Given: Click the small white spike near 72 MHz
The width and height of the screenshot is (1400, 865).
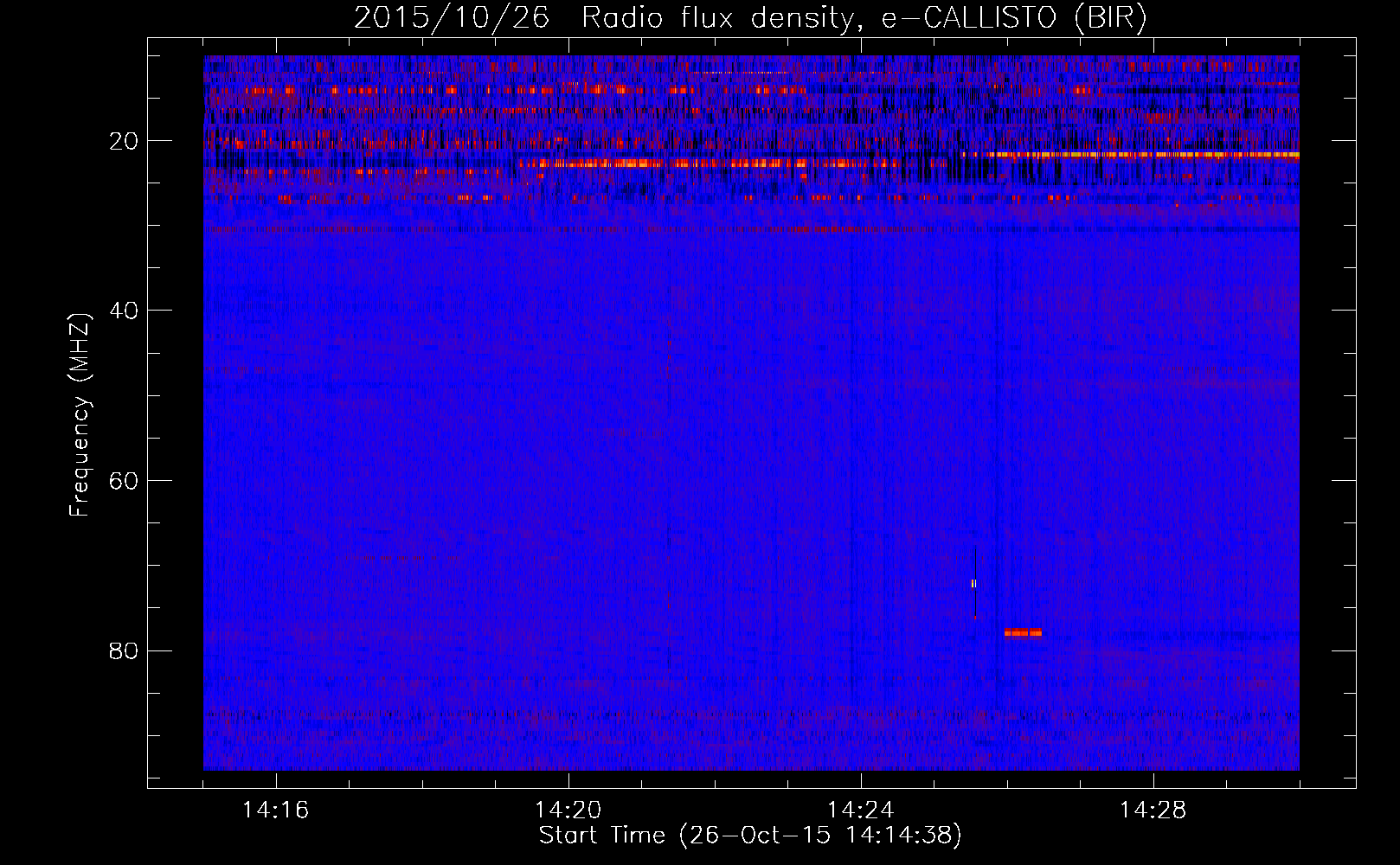Looking at the screenshot, I should (973, 584).
